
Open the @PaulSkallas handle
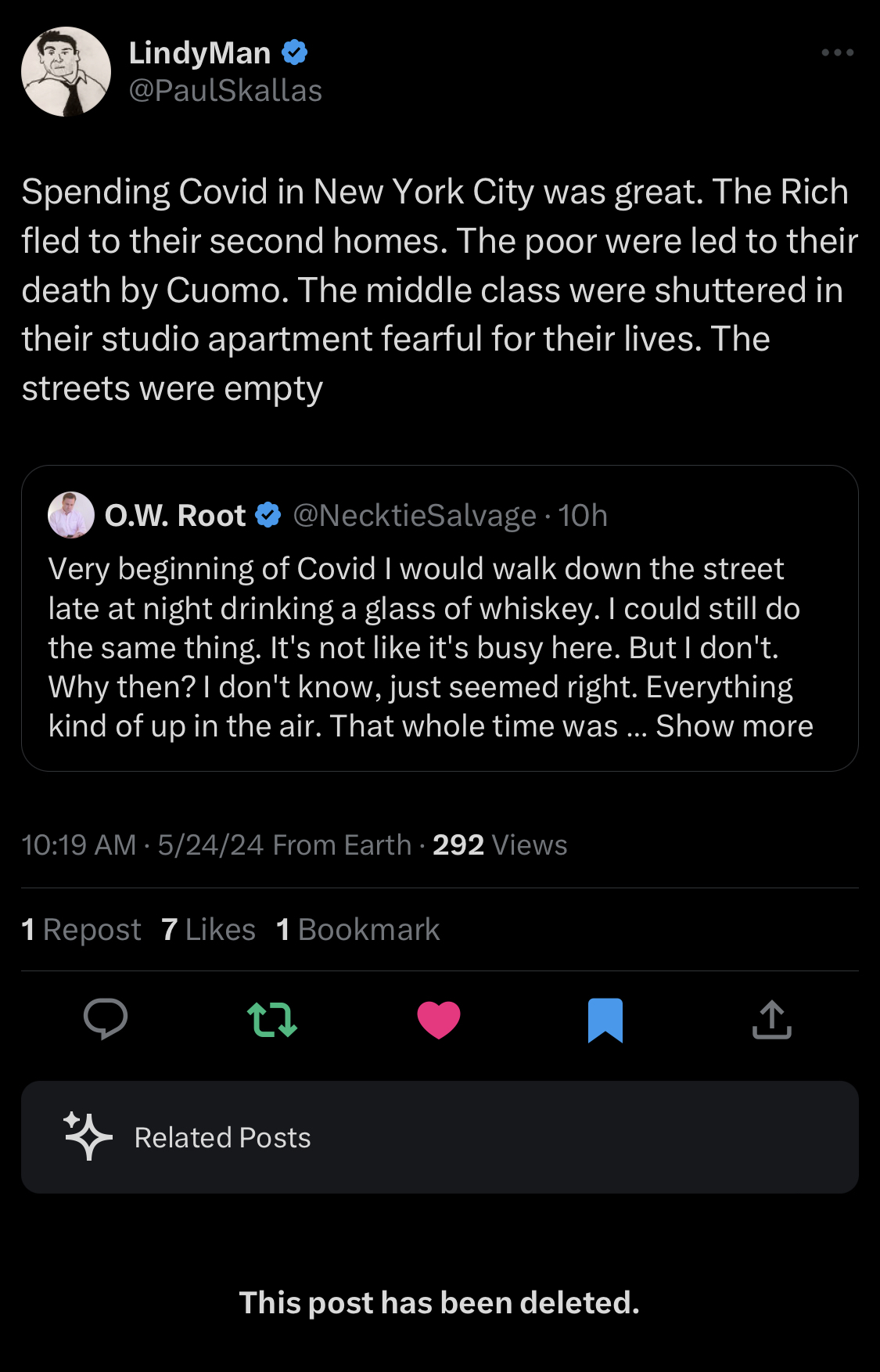coord(225,91)
